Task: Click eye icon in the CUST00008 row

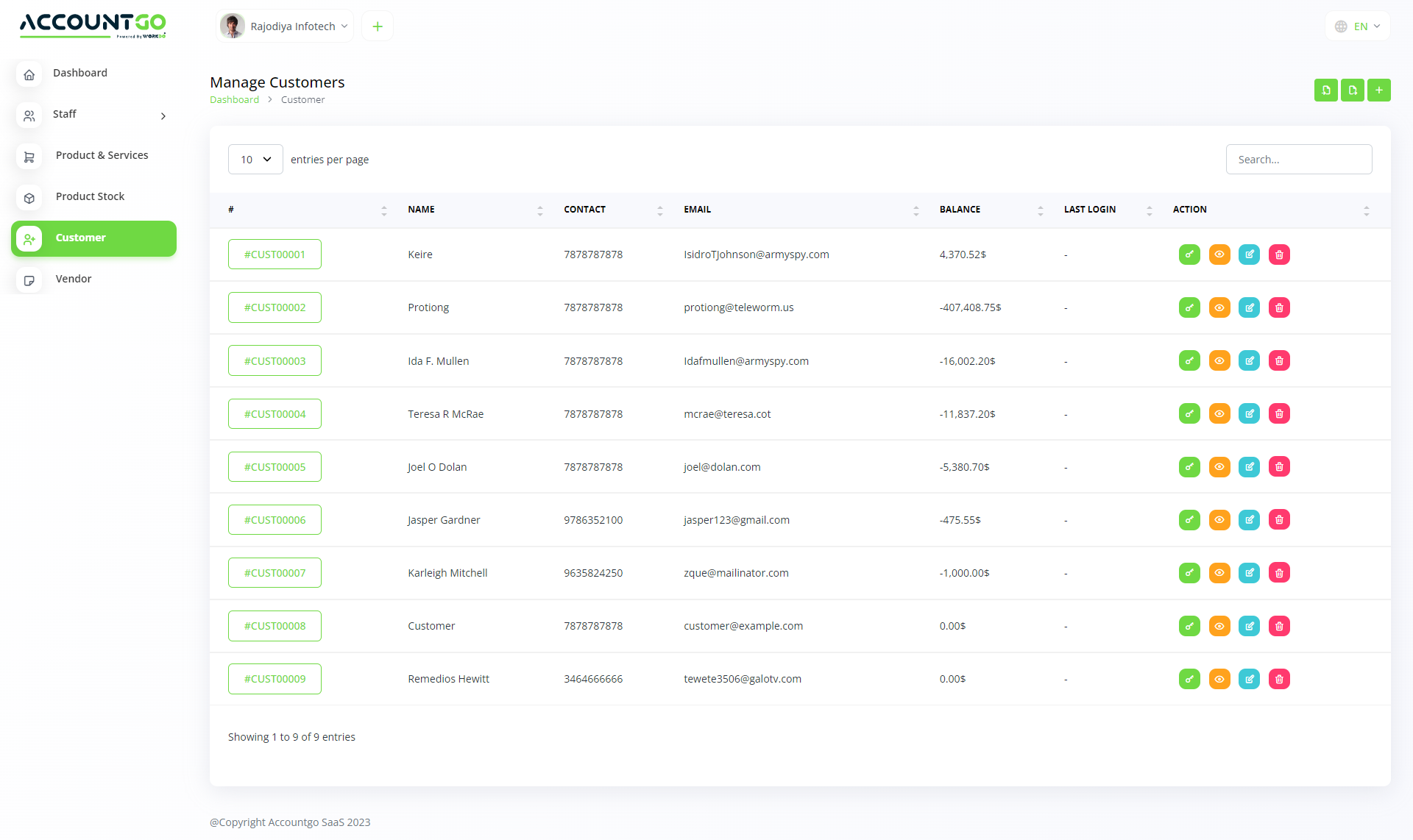Action: tap(1219, 626)
